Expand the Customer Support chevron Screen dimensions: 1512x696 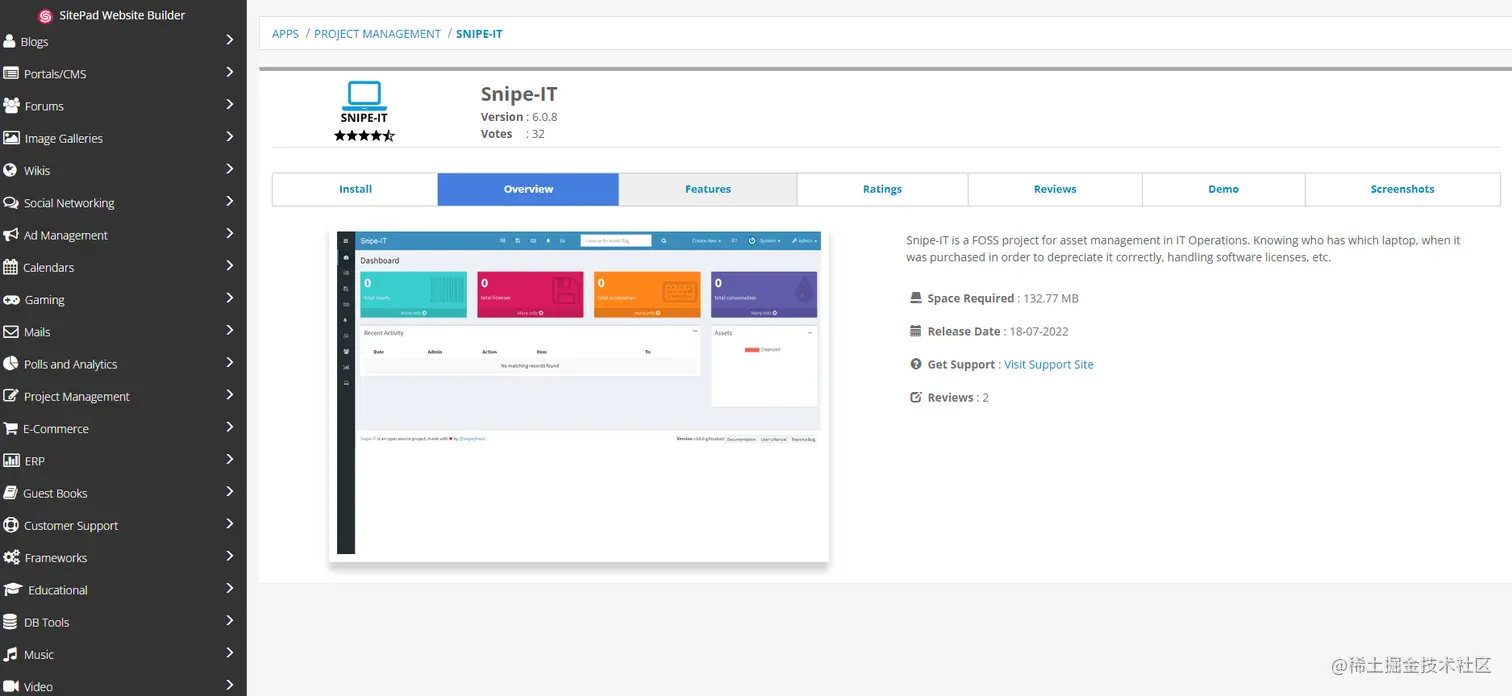tap(229, 524)
